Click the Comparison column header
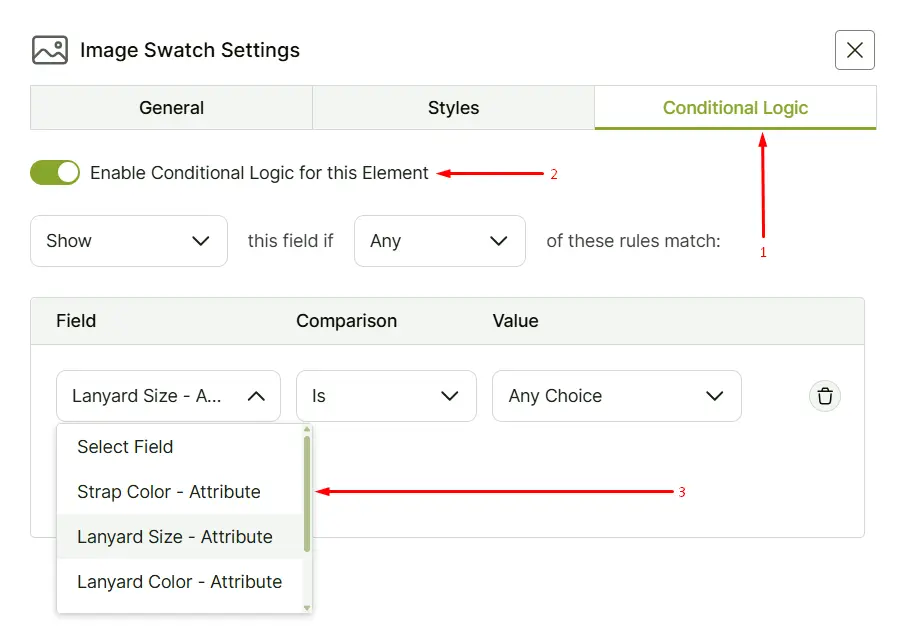This screenshot has width=903, height=644. pos(346,321)
